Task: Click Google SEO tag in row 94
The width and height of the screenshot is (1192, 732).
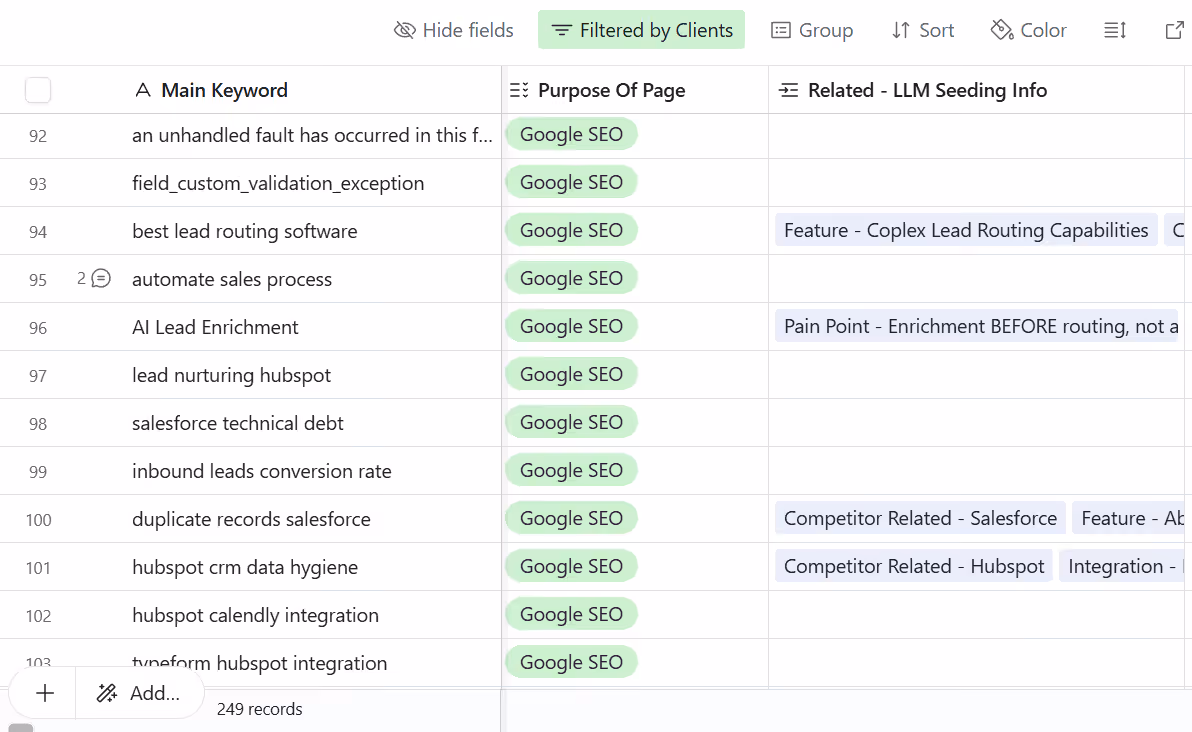Action: pyautogui.click(x=572, y=230)
